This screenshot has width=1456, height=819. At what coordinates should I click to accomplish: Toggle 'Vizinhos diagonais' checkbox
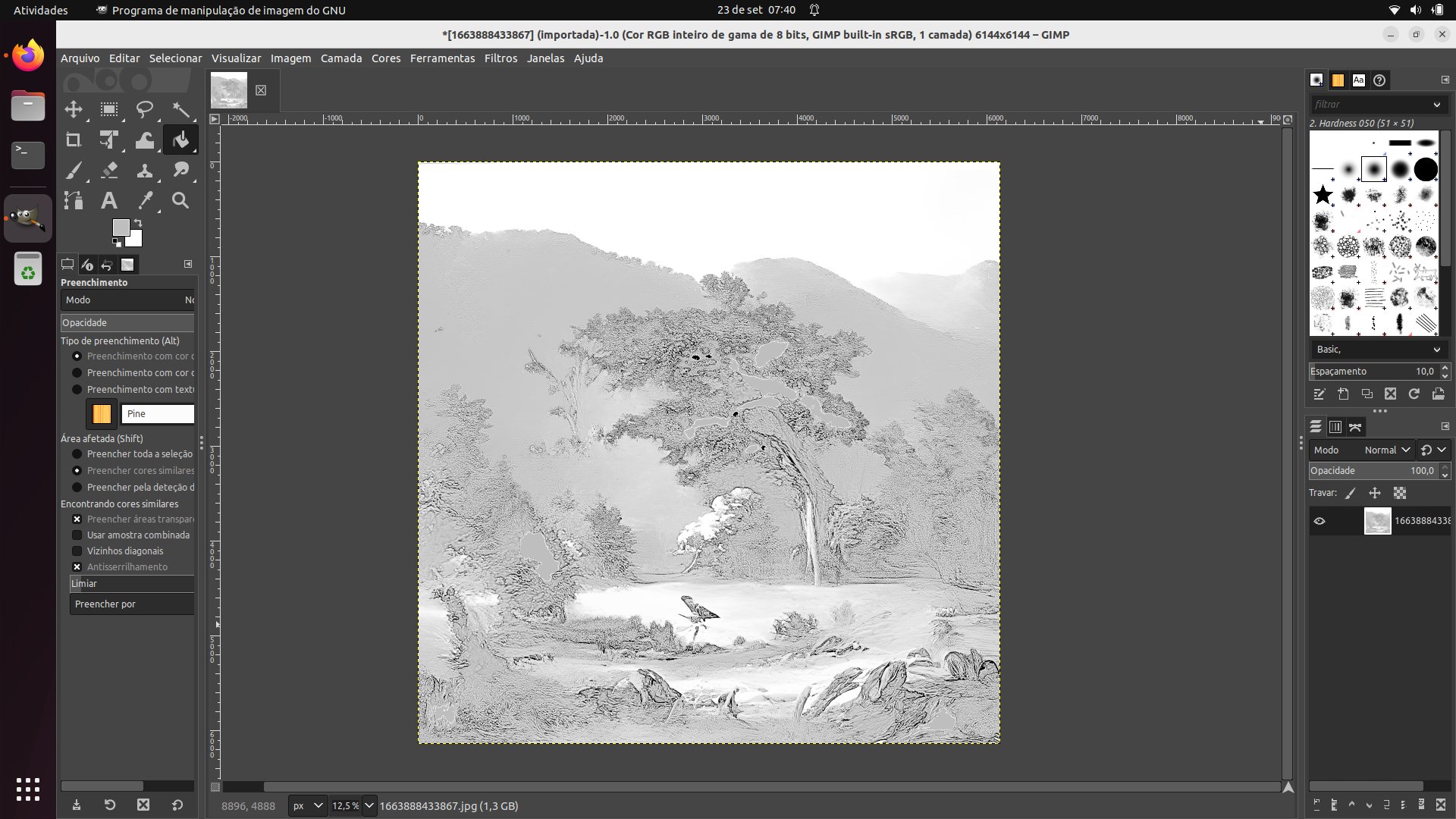pyautogui.click(x=77, y=551)
